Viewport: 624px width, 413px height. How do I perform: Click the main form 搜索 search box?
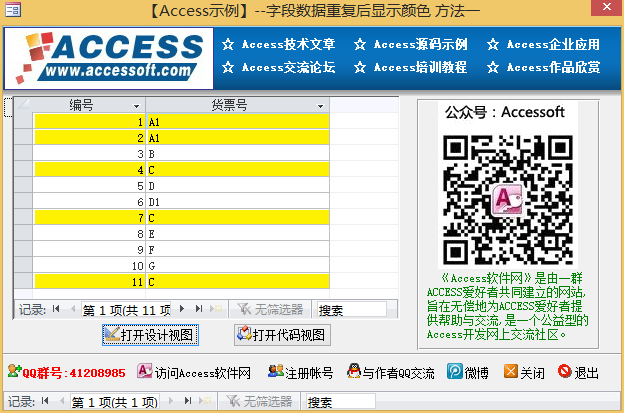click(341, 402)
